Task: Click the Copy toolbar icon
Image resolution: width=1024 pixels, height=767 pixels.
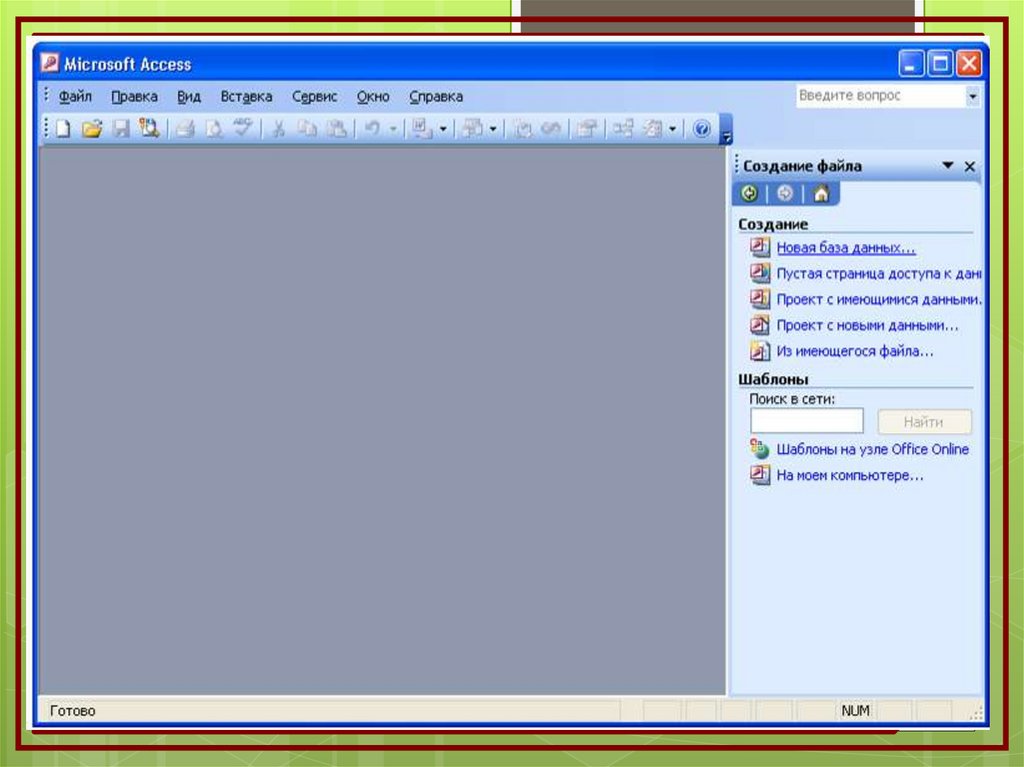Action: 307,129
